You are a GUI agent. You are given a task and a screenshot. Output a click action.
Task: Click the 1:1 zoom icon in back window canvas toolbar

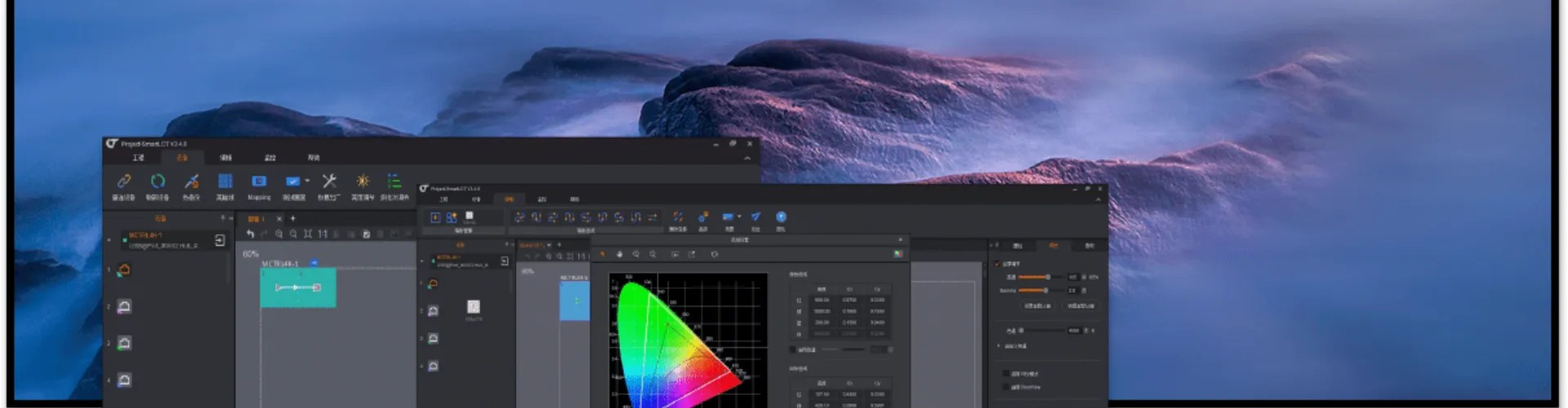coord(322,234)
